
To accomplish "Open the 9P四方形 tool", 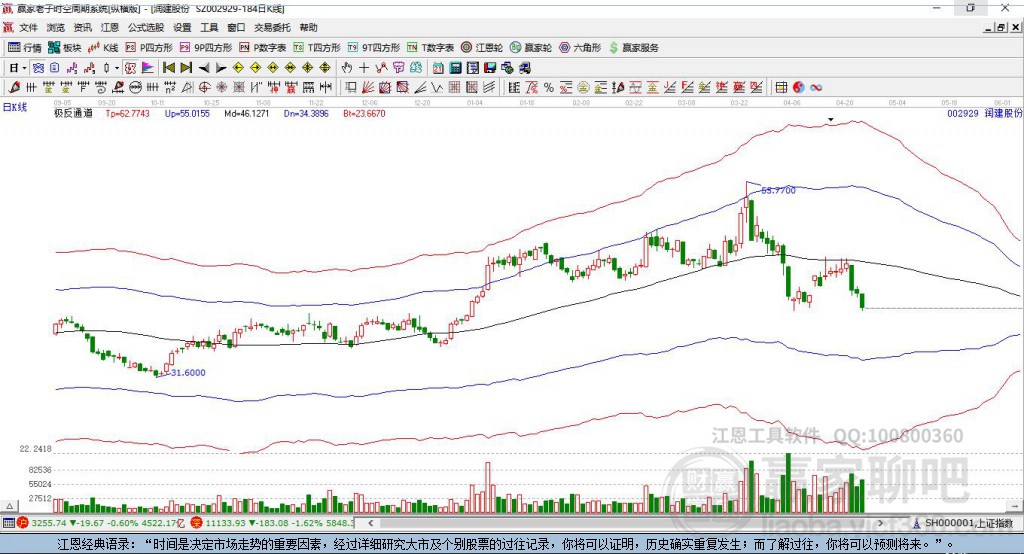I will (206, 48).
